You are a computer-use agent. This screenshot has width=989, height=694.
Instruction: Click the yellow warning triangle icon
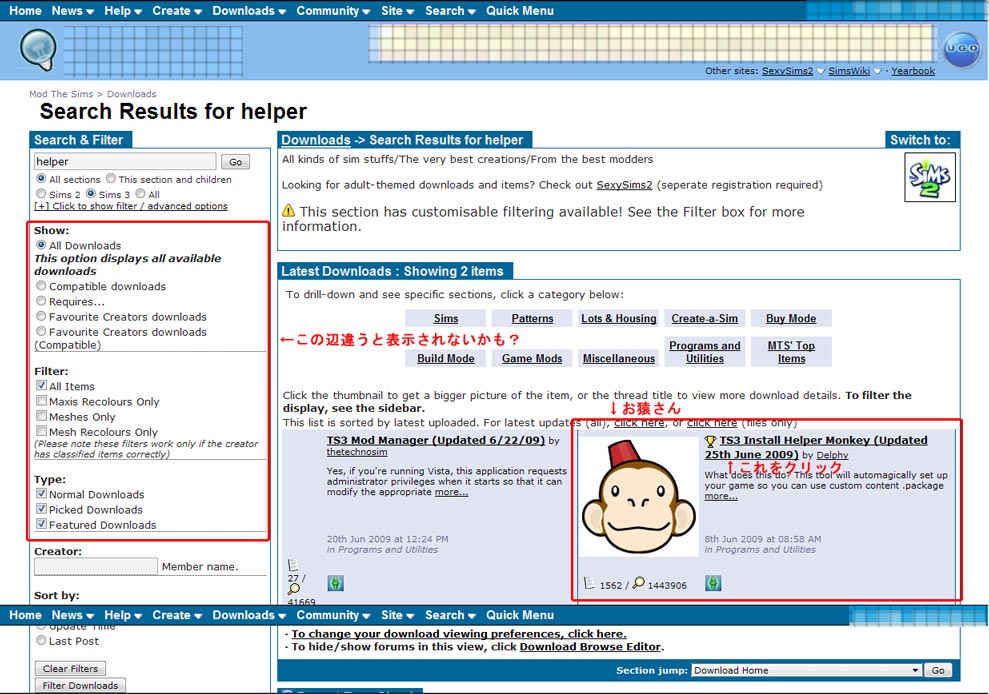pos(288,211)
